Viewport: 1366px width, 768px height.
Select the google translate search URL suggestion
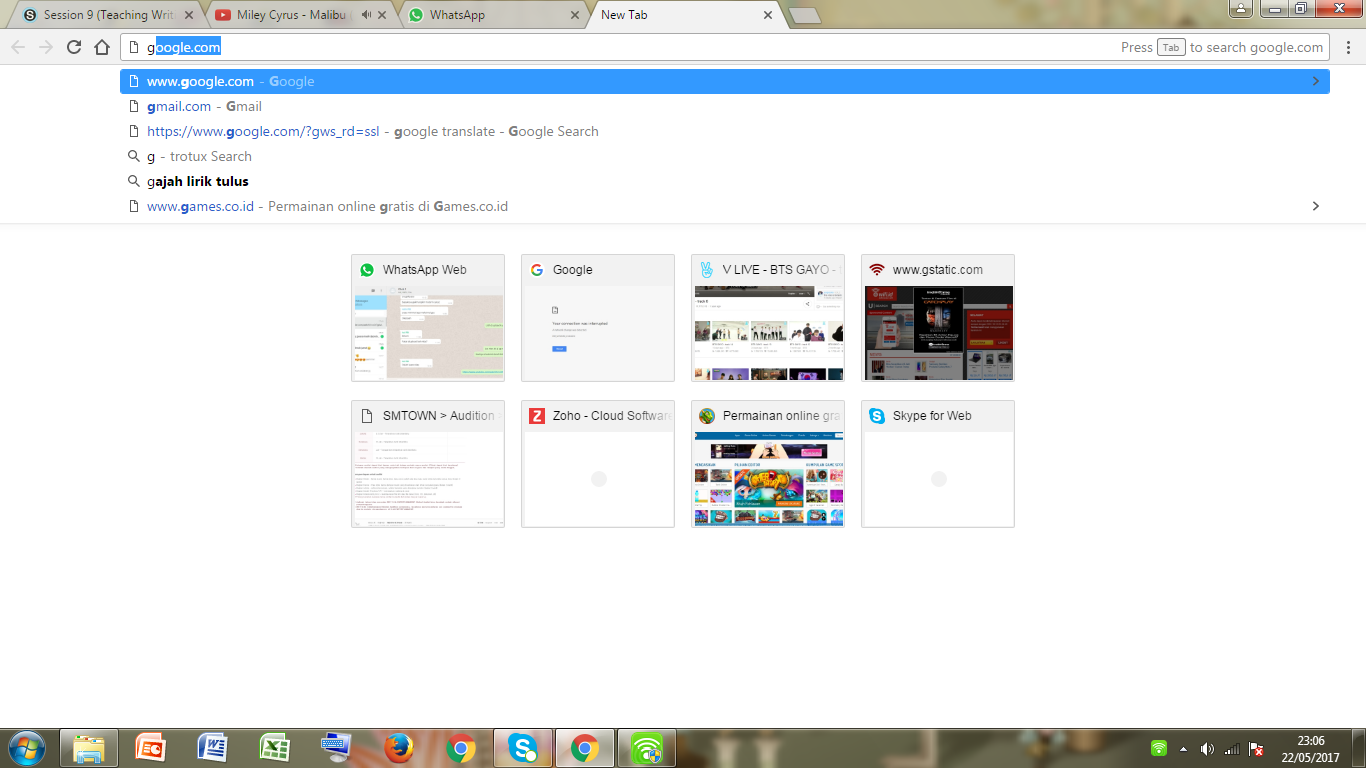pos(725,131)
